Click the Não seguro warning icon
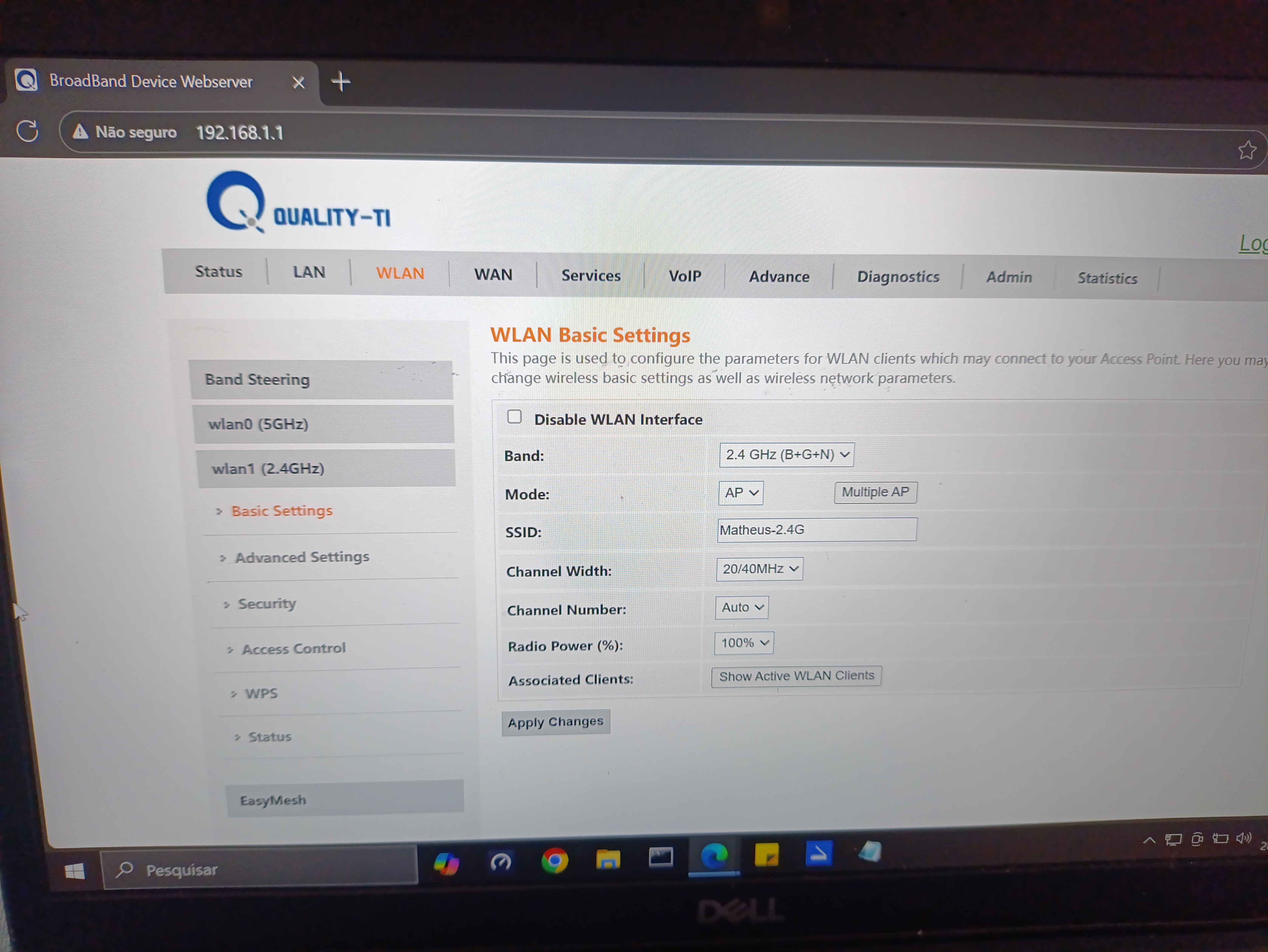1268x952 pixels. (x=80, y=132)
